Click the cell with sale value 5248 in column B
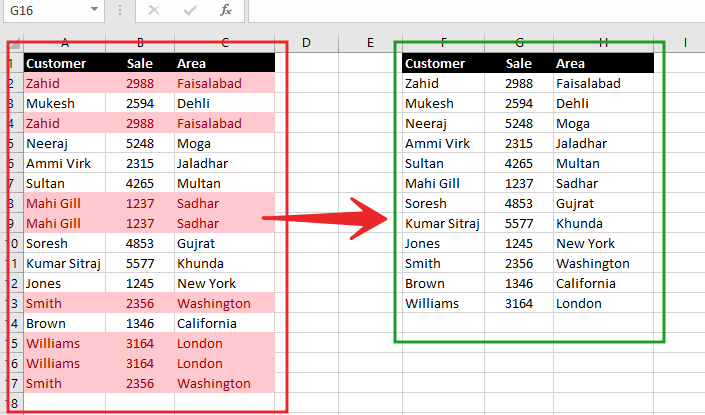 (140, 143)
